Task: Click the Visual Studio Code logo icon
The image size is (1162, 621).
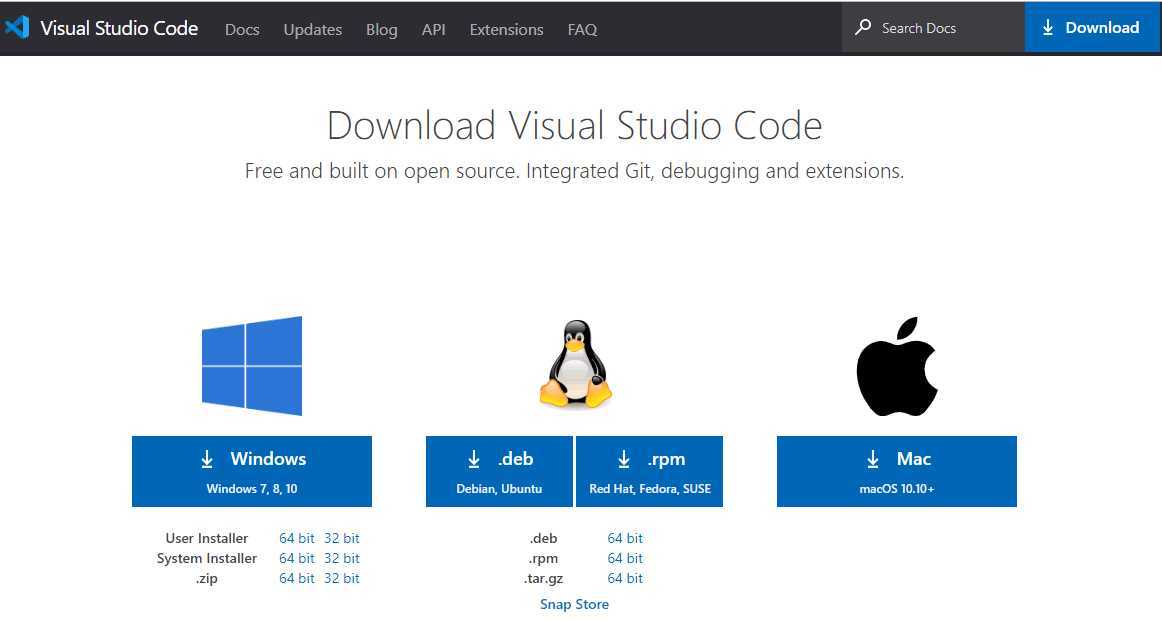Action: click(x=17, y=27)
